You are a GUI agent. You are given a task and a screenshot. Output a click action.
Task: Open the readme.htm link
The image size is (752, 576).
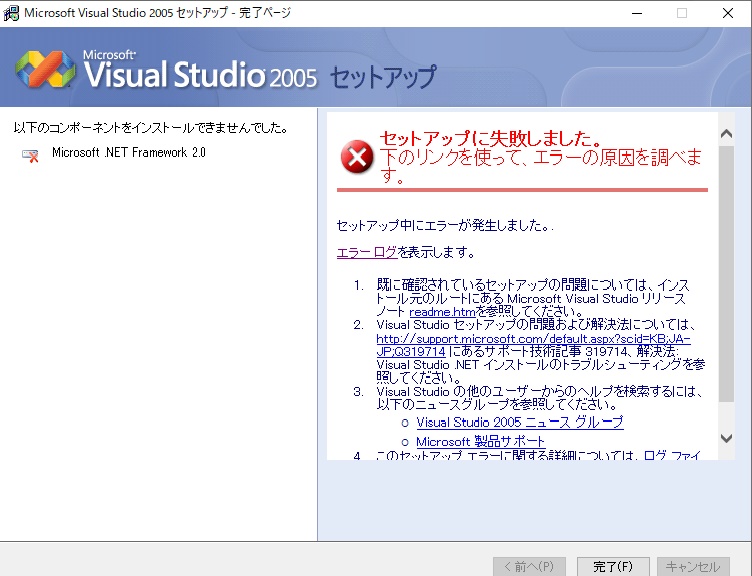click(x=442, y=312)
